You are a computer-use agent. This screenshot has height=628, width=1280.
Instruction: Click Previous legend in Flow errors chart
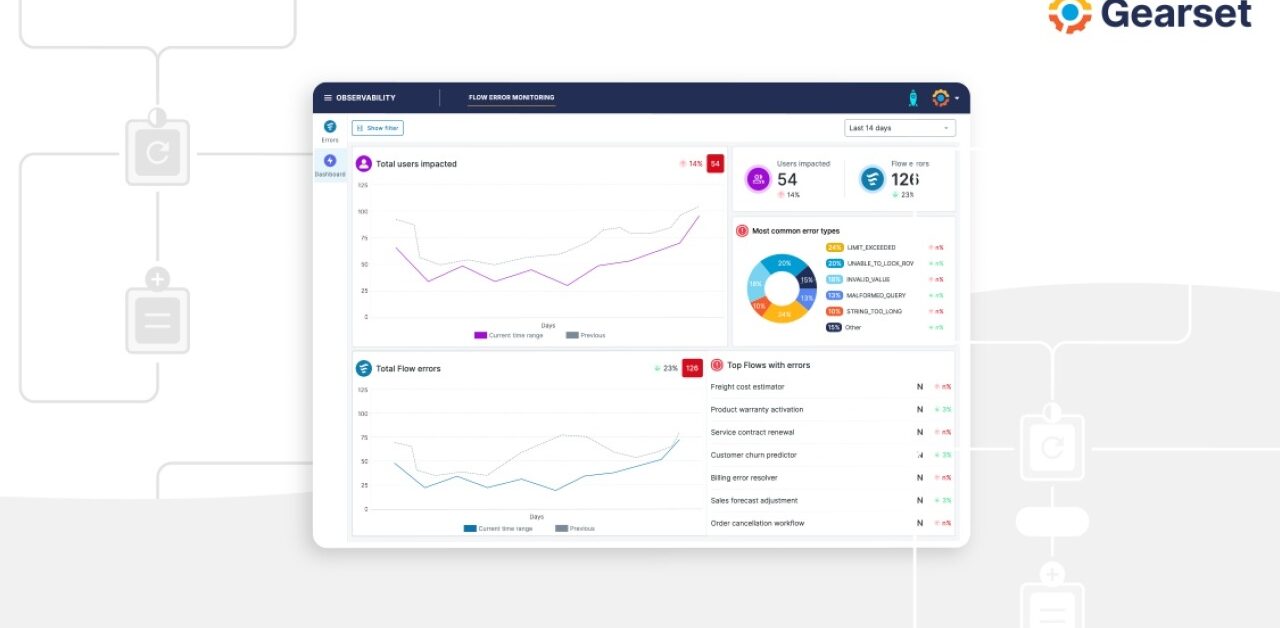(575, 528)
